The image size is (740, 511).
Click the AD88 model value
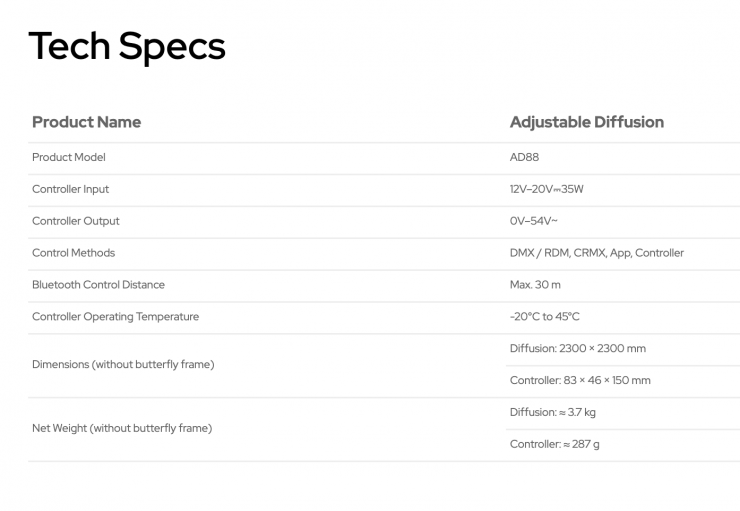tap(524, 157)
